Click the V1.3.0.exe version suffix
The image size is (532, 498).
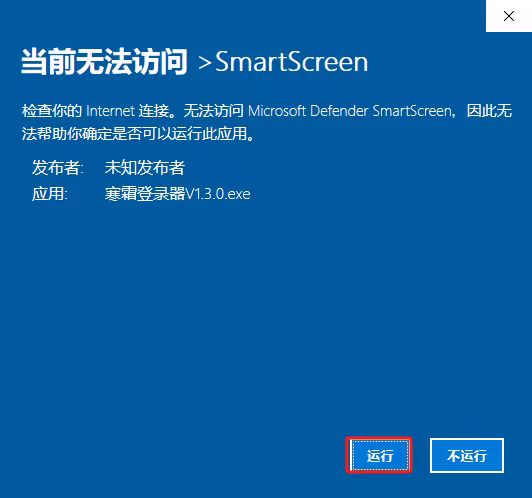218,194
